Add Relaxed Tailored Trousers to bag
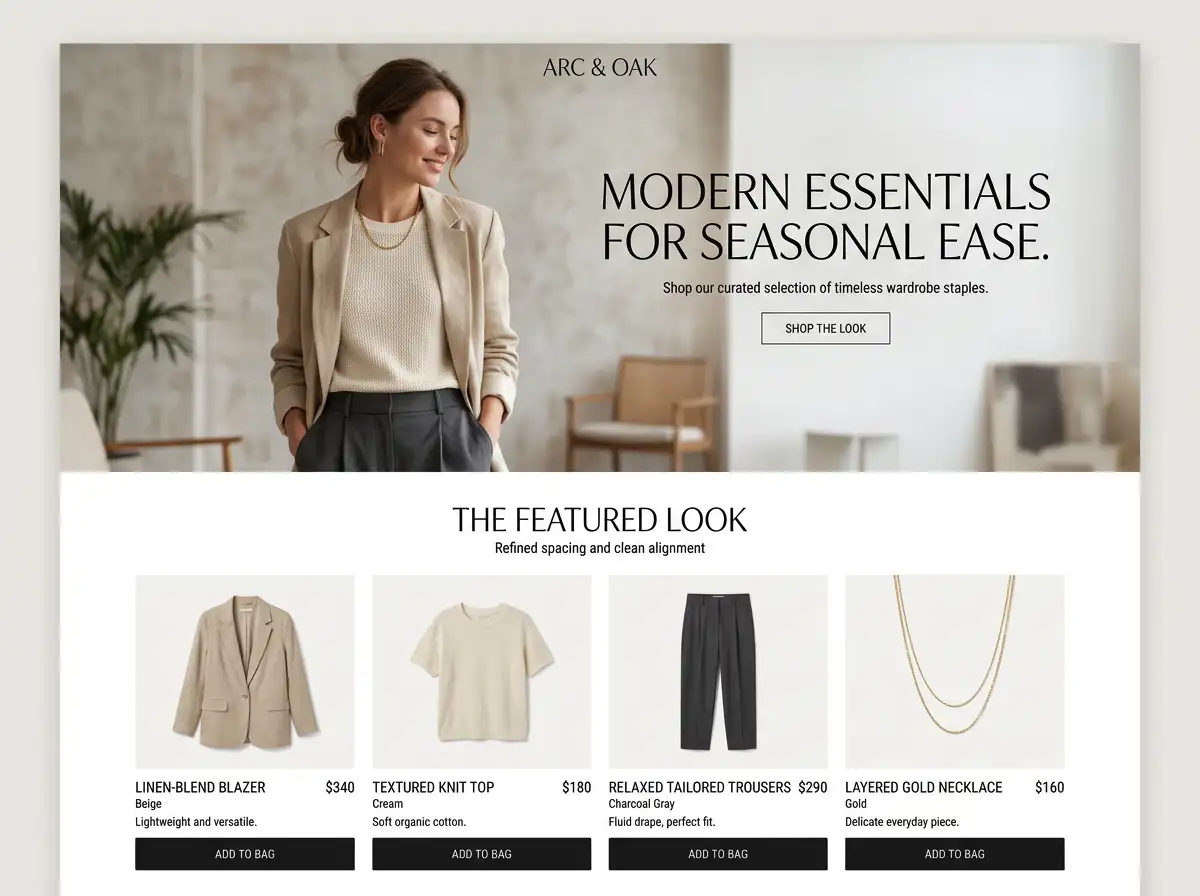The width and height of the screenshot is (1200, 896). coord(718,854)
